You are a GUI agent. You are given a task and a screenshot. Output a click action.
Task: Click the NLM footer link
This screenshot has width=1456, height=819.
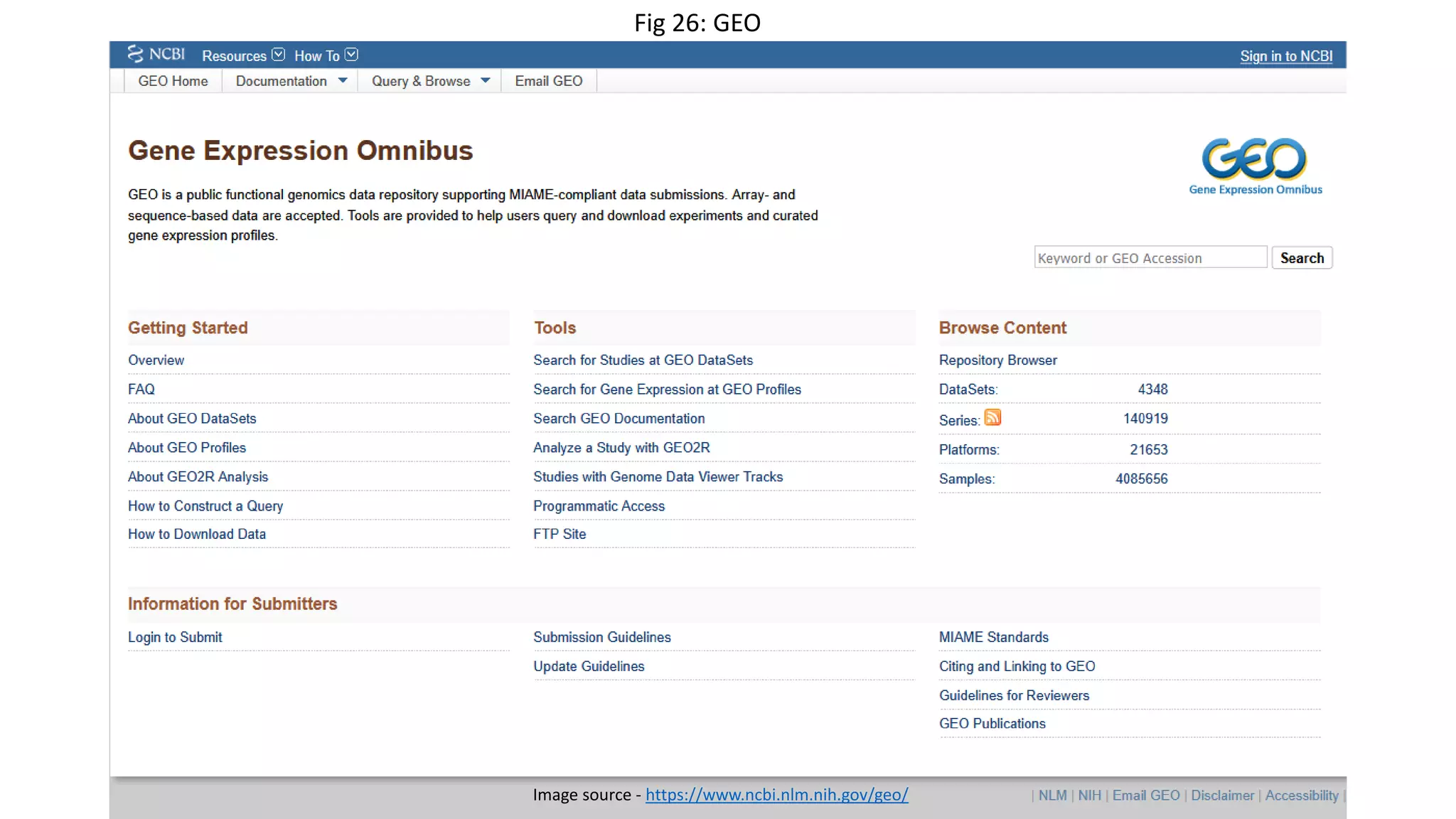pyautogui.click(x=1052, y=796)
